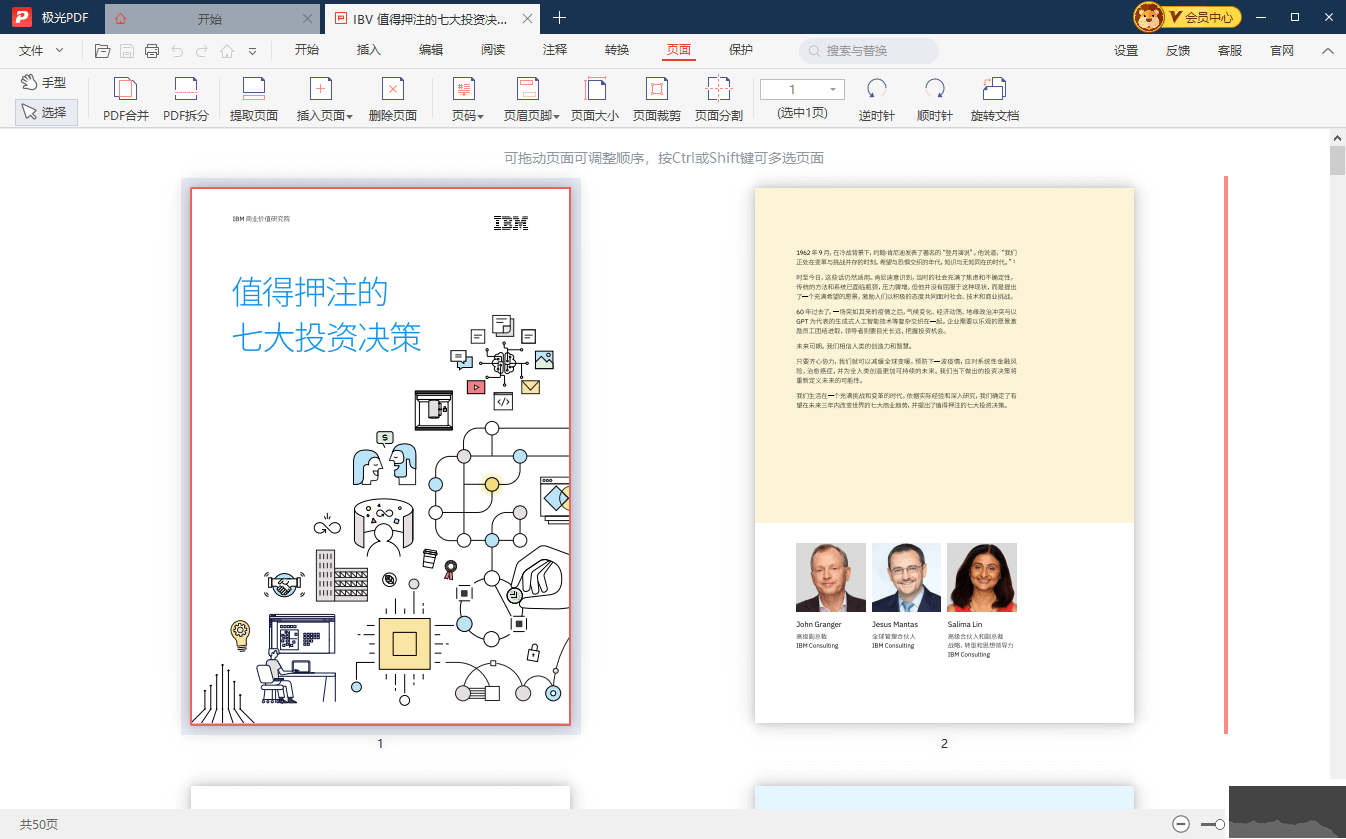Close the IBV document tab
The height and width of the screenshot is (839, 1346).
tap(525, 19)
